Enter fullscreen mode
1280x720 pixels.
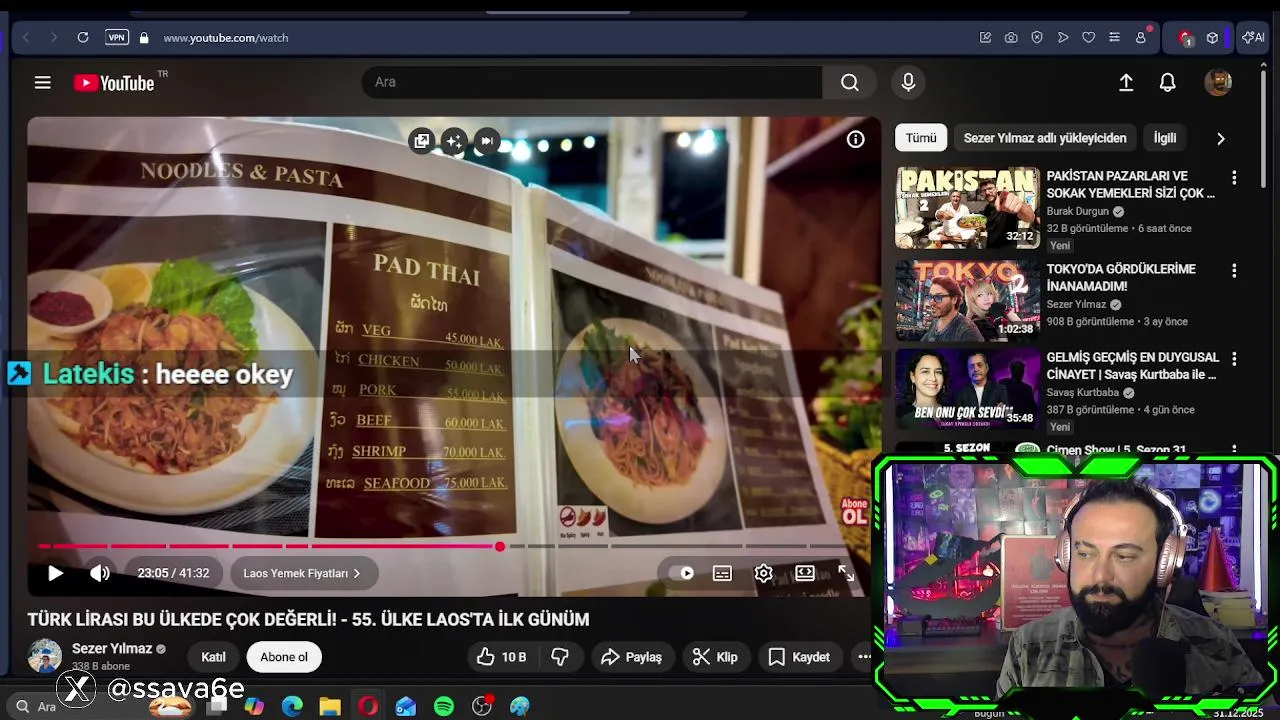click(x=846, y=573)
